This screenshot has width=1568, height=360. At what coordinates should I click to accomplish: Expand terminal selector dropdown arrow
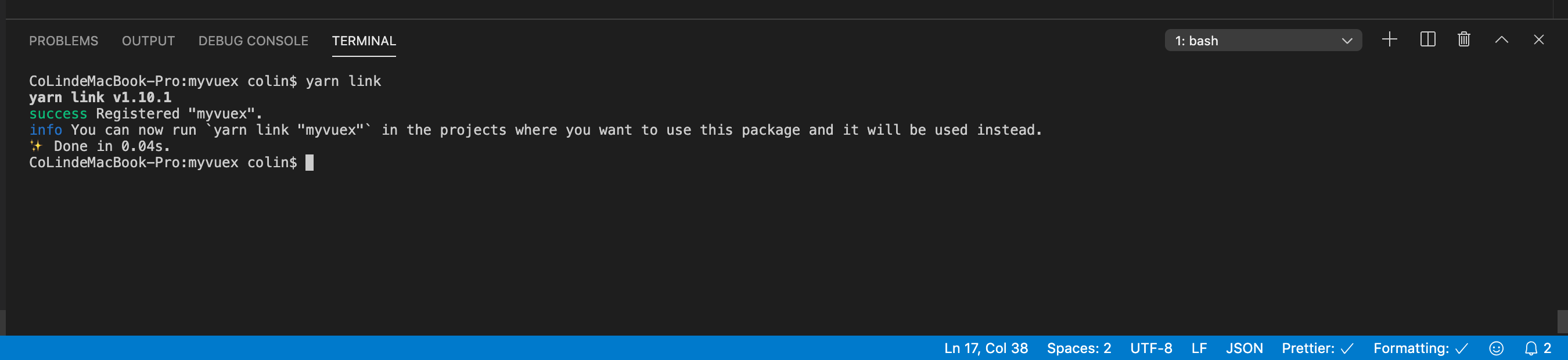[1347, 41]
